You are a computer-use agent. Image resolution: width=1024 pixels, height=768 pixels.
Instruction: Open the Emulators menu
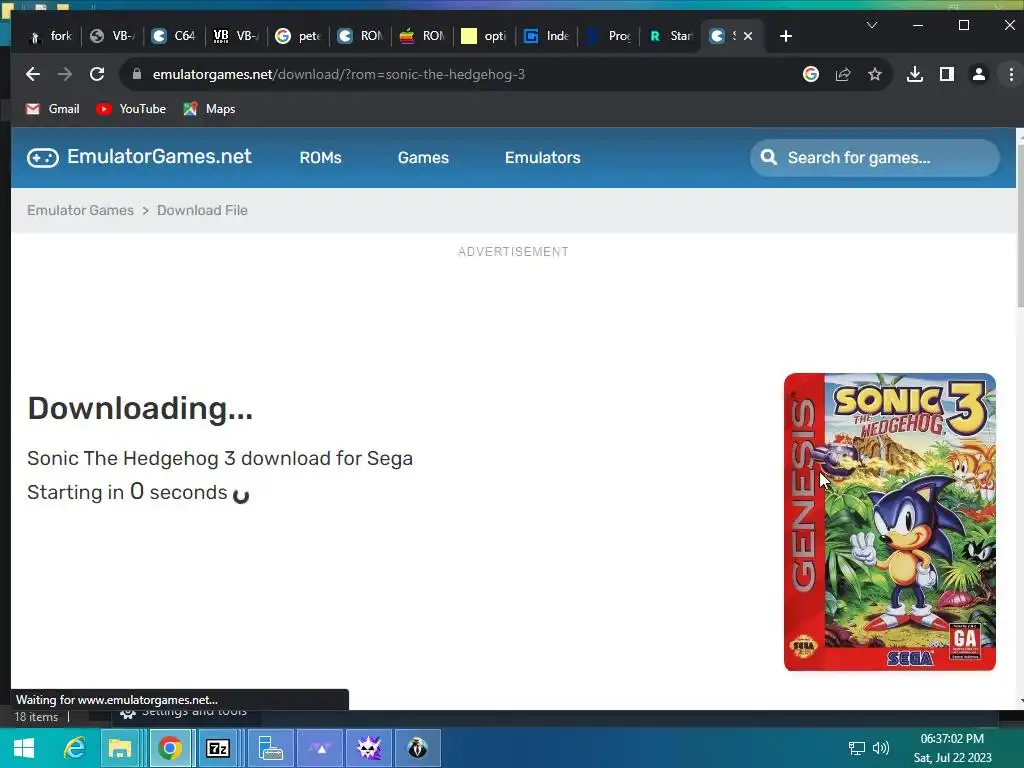click(543, 157)
